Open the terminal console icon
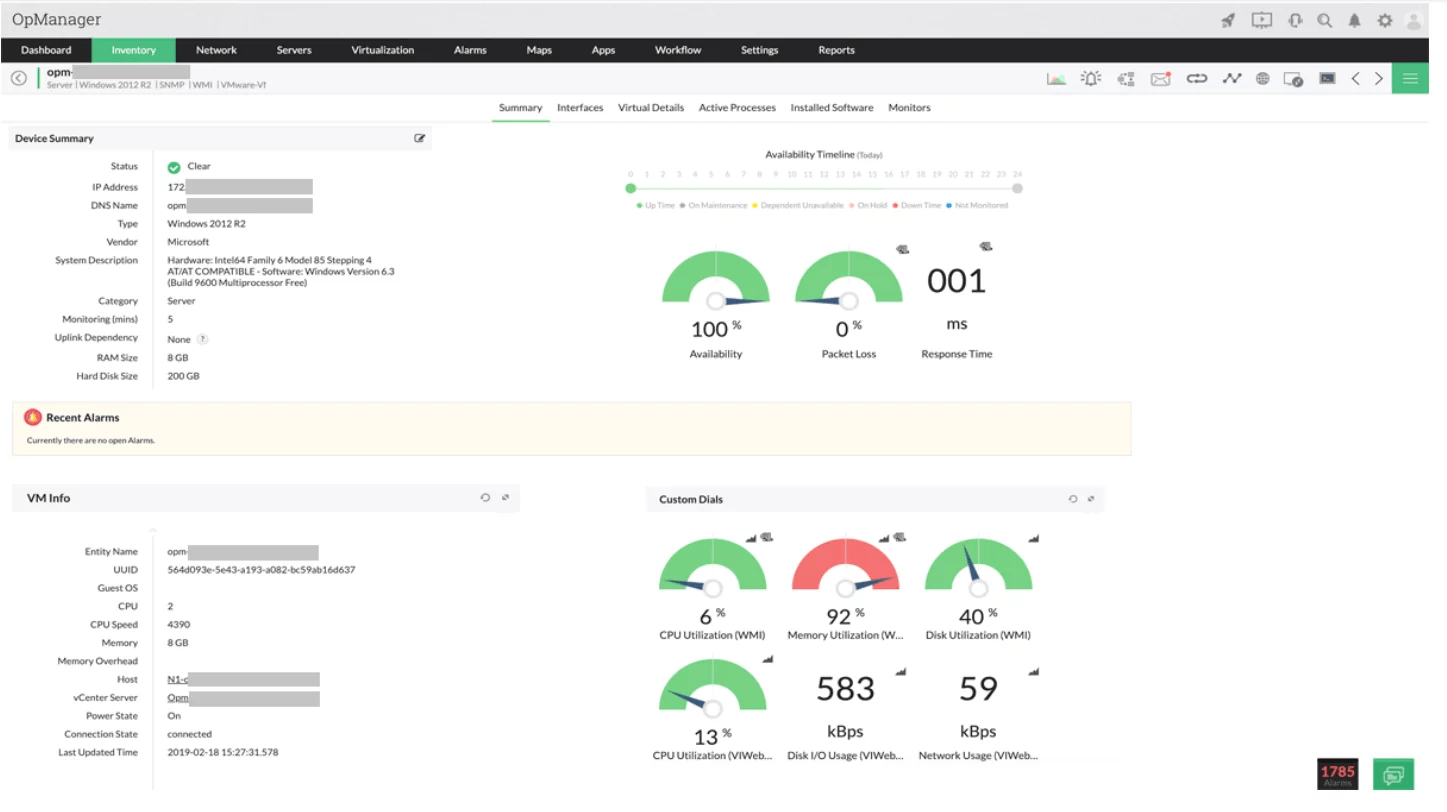The image size is (1447, 812). (1327, 78)
